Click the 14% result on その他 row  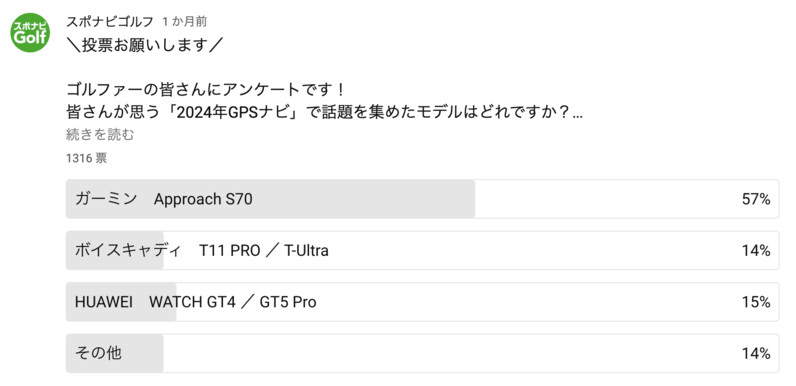pos(756,353)
